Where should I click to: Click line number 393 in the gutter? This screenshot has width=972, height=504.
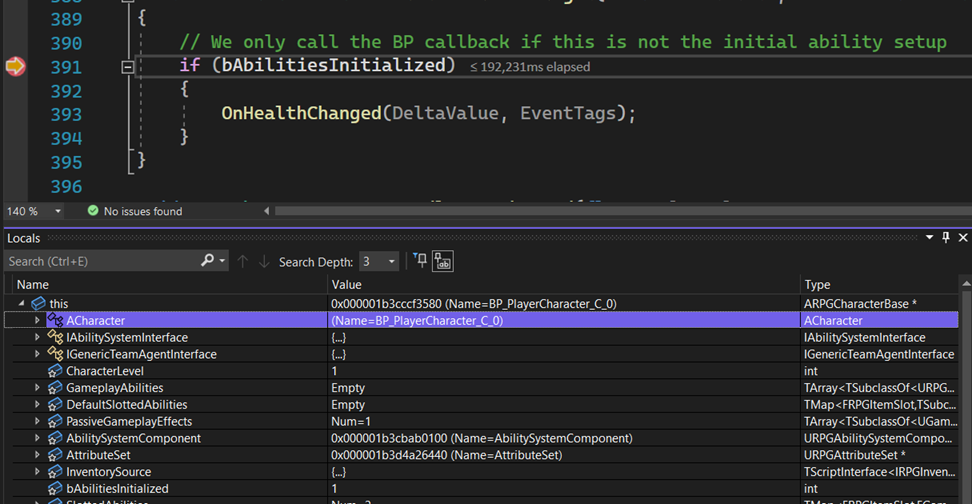click(x=66, y=115)
